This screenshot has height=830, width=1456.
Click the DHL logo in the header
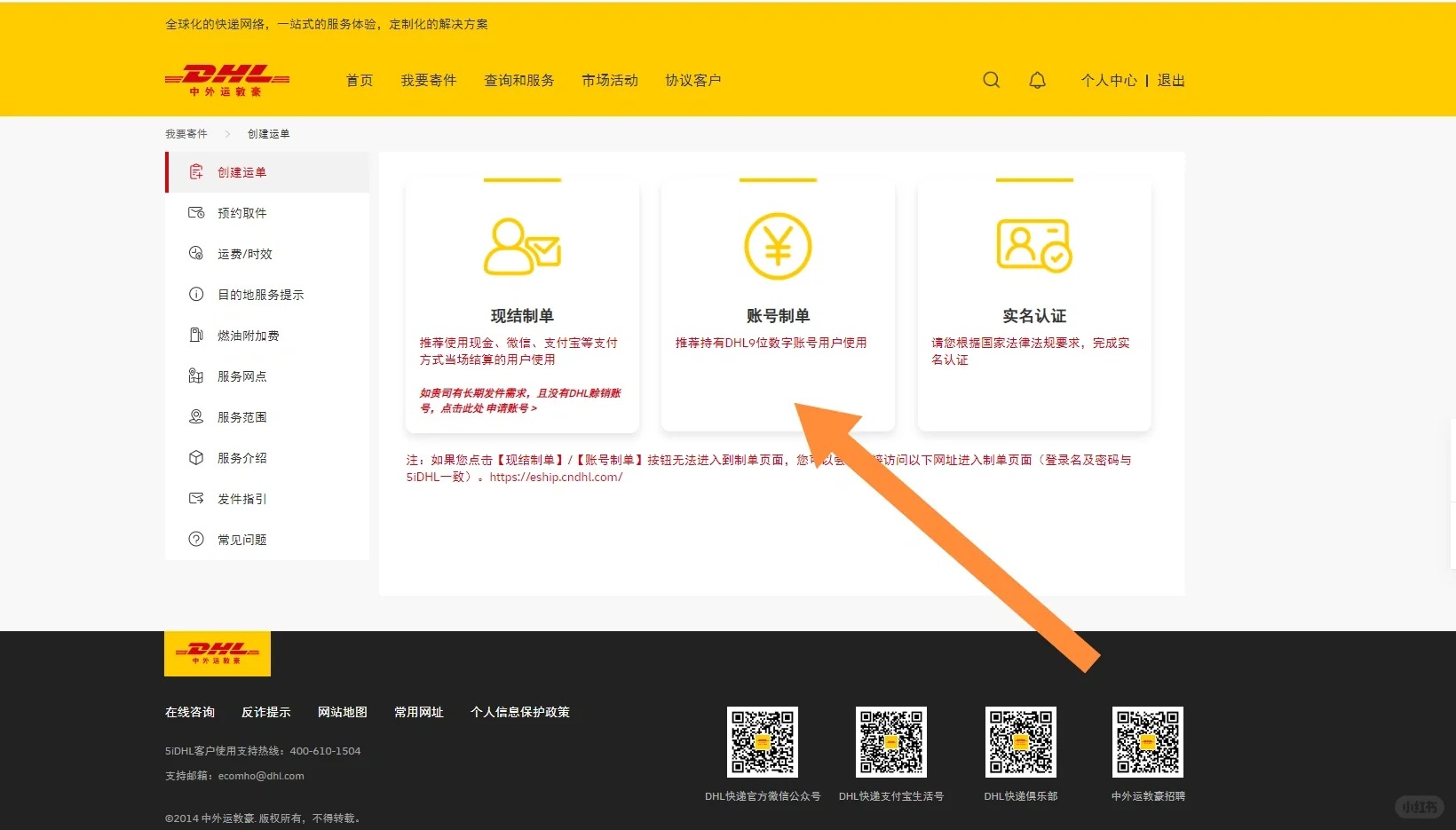tap(227, 80)
